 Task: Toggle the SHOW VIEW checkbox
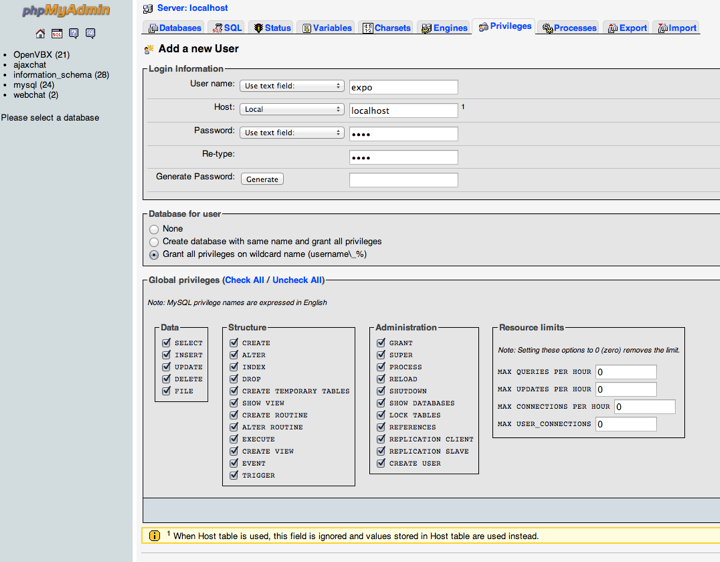click(x=234, y=403)
